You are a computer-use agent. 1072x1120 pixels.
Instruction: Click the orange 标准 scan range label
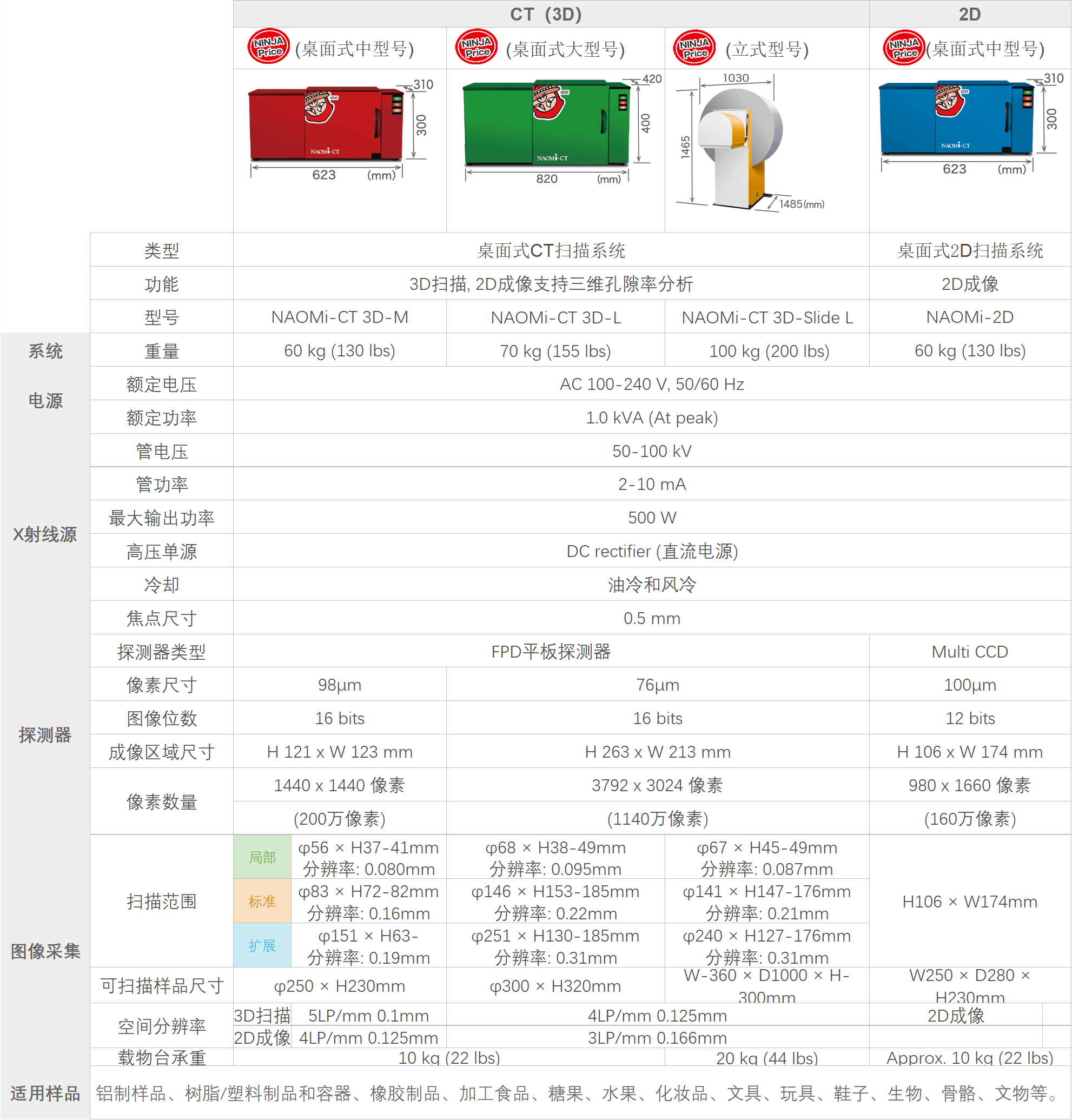click(262, 901)
